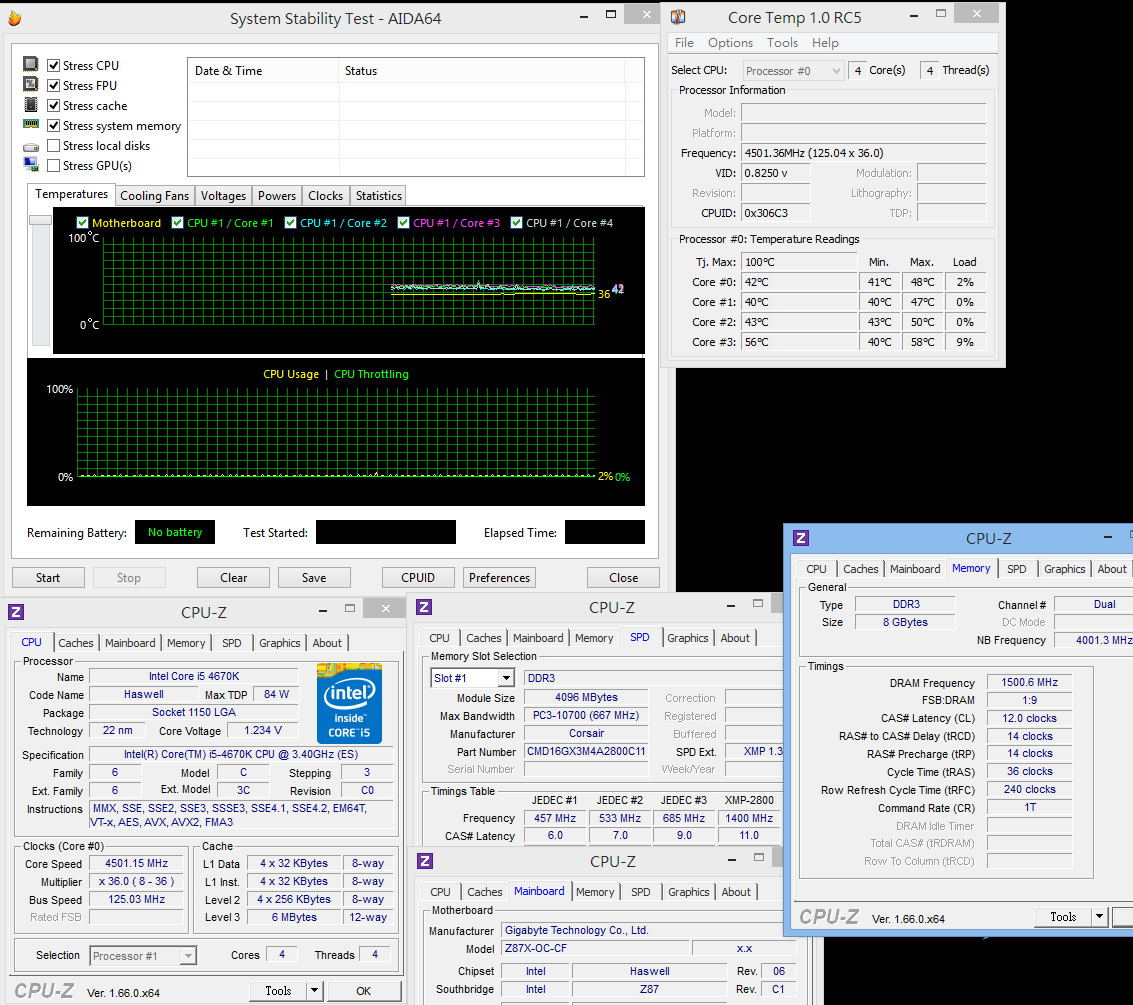
Task: Open the Options menu in Core Temp
Action: pos(730,43)
